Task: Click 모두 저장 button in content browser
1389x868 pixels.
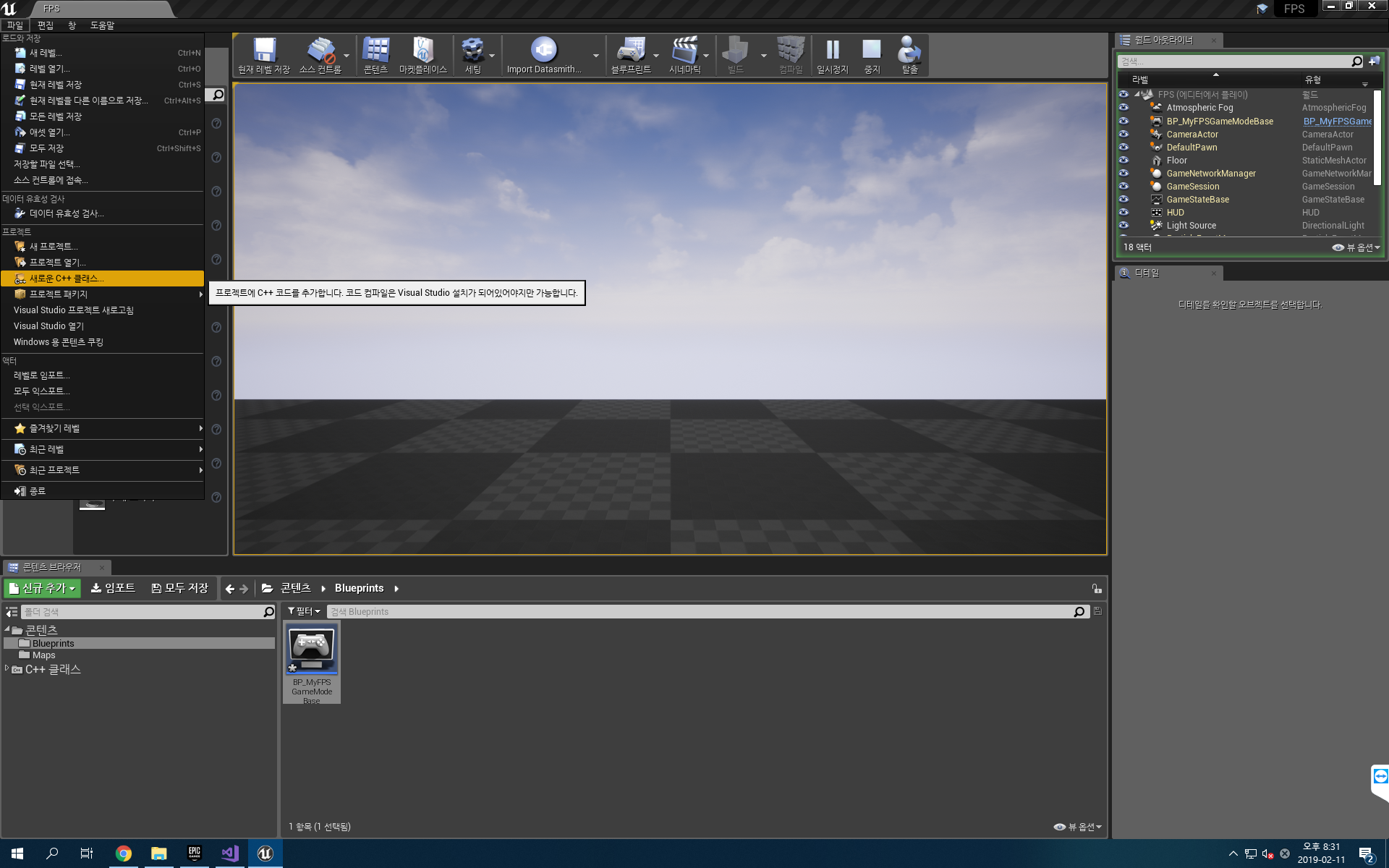Action: click(x=180, y=587)
